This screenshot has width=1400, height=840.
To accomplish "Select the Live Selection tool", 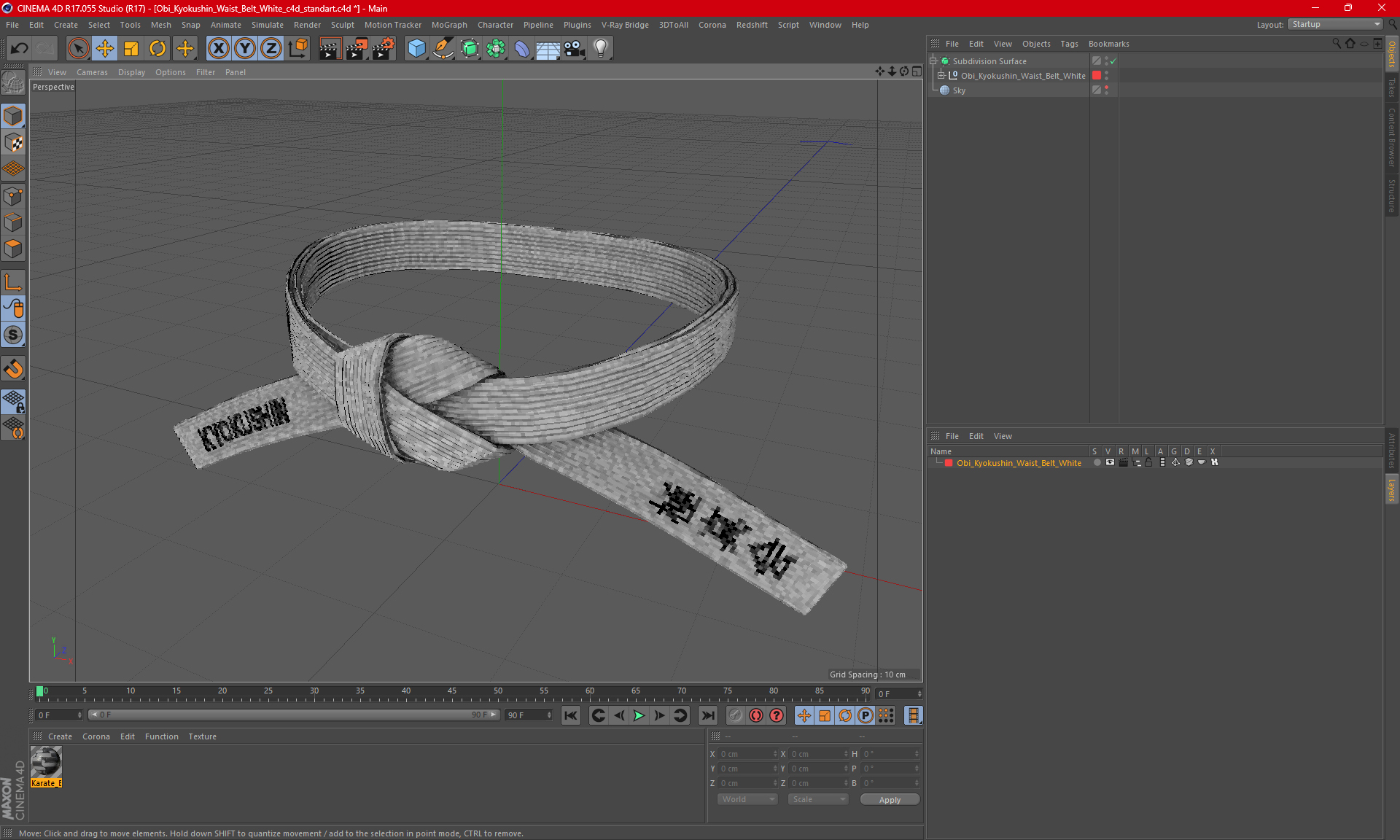I will click(78, 49).
